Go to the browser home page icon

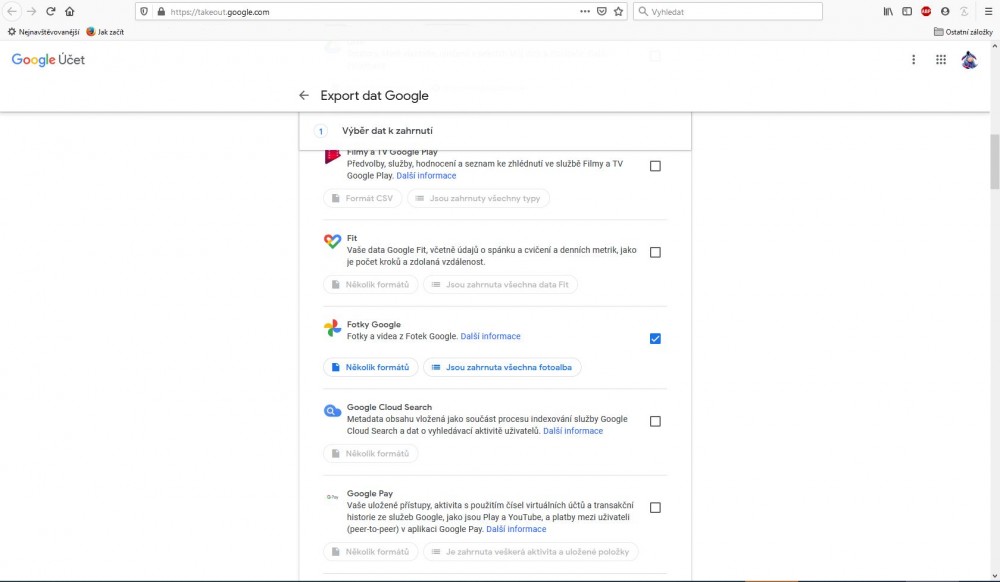pyautogui.click(x=69, y=12)
